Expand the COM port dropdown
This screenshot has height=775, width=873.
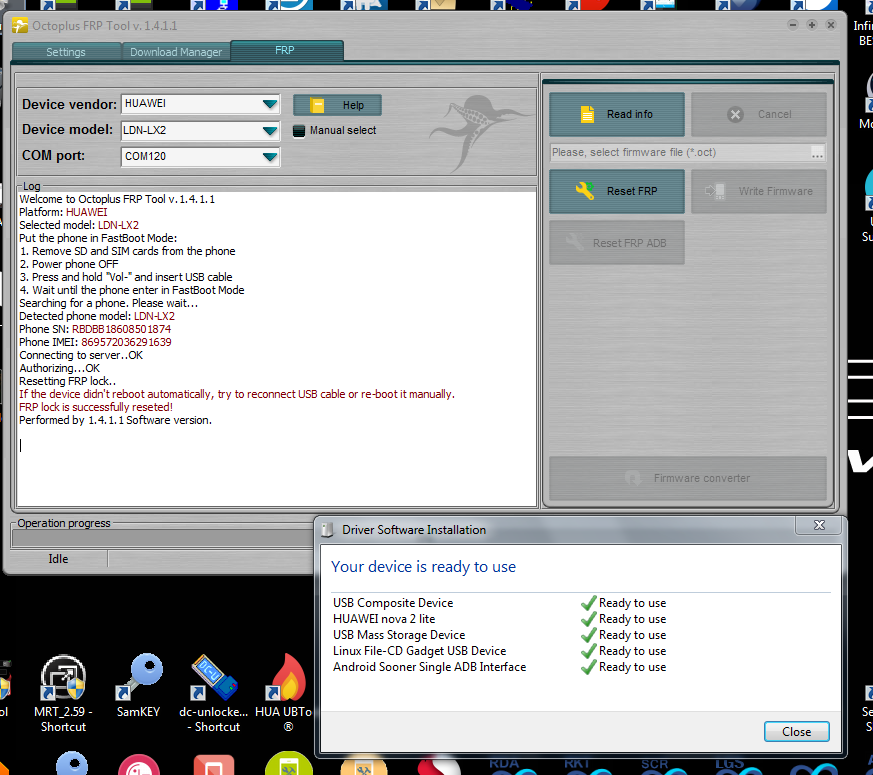coord(270,156)
